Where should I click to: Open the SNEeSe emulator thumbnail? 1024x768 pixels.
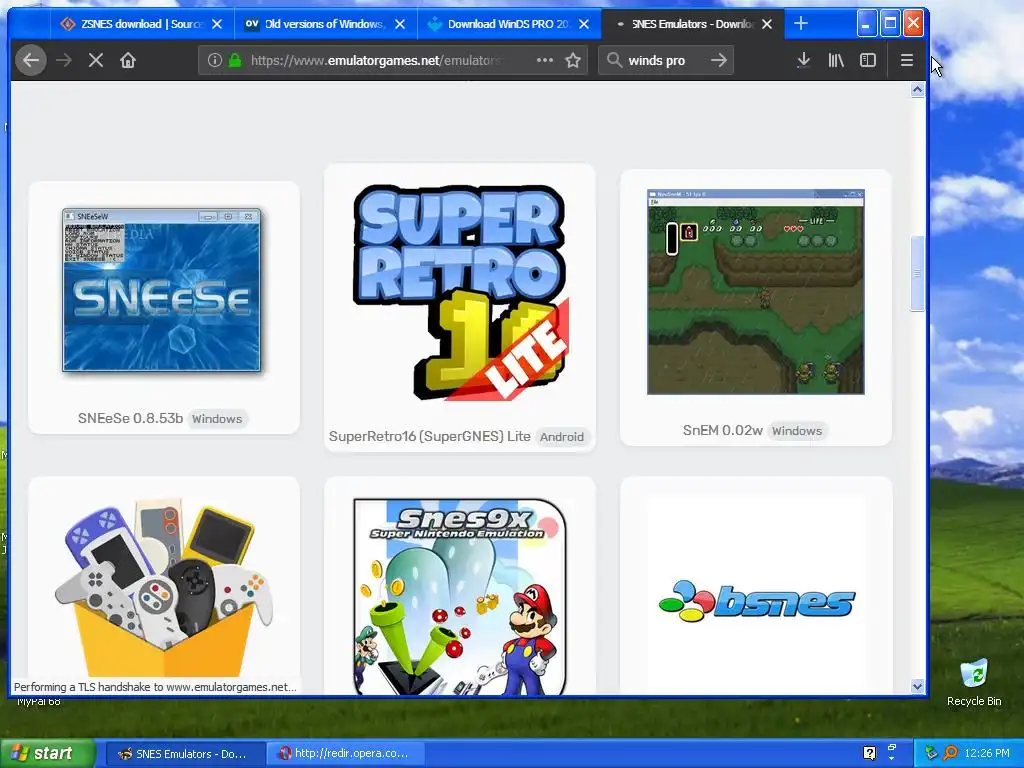pos(161,290)
